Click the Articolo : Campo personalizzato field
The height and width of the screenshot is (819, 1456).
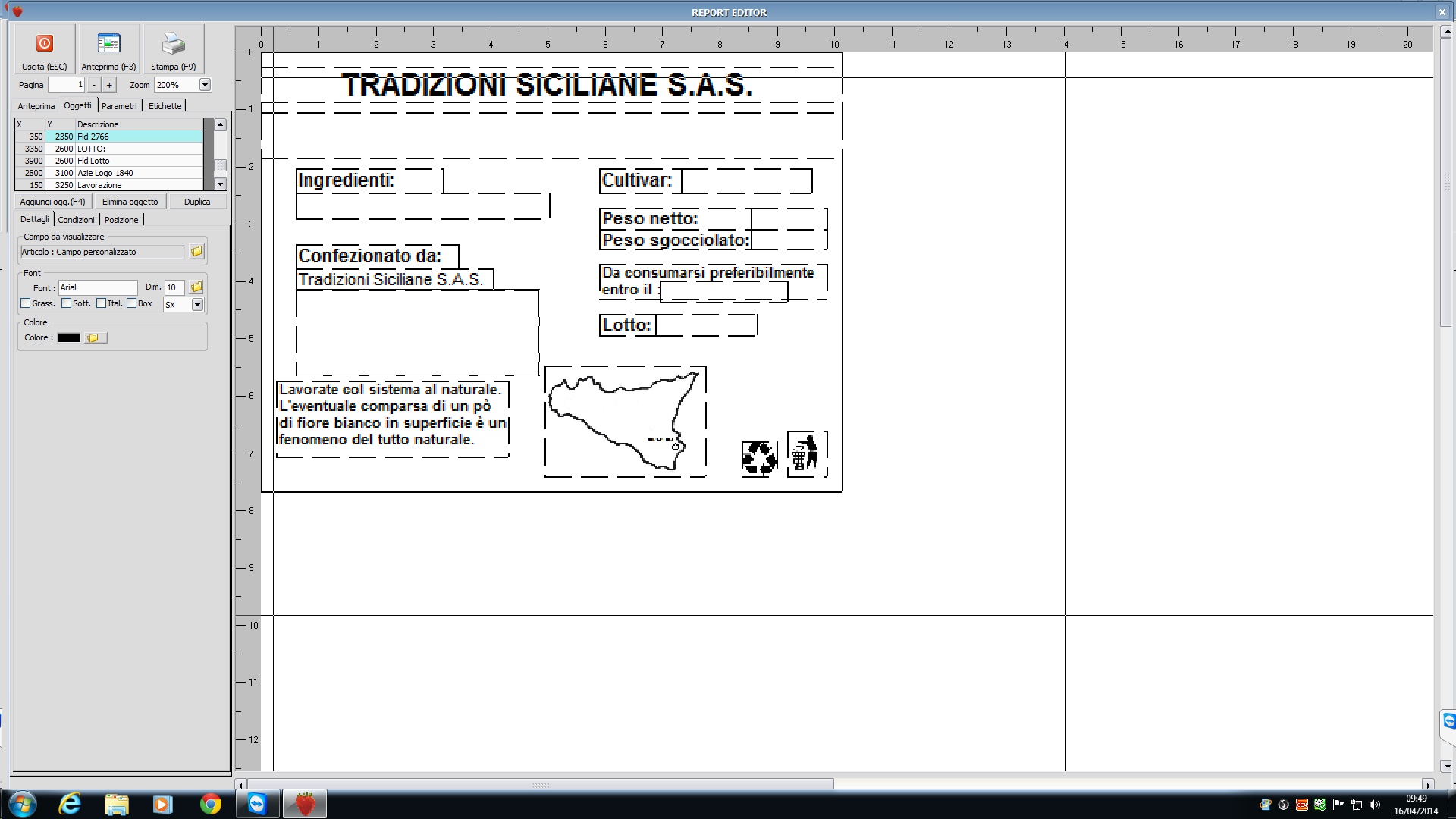102,252
